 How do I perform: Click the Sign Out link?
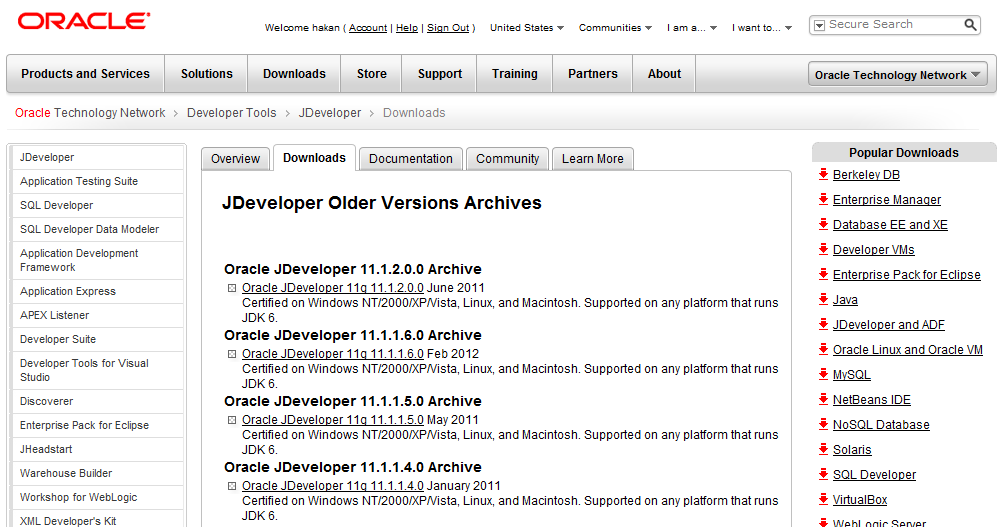pos(448,28)
